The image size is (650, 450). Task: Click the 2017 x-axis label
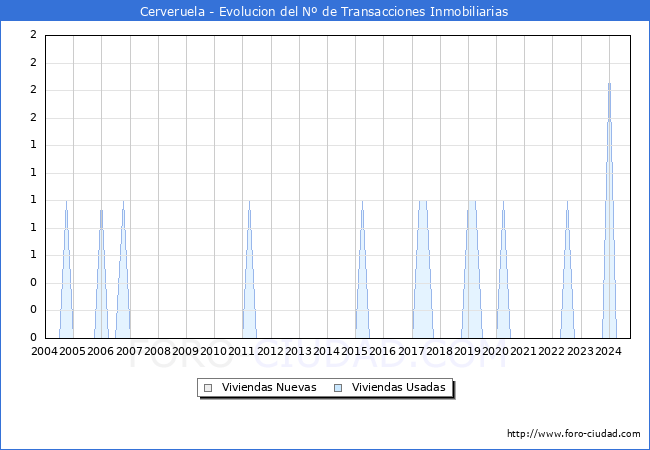[x=411, y=351]
